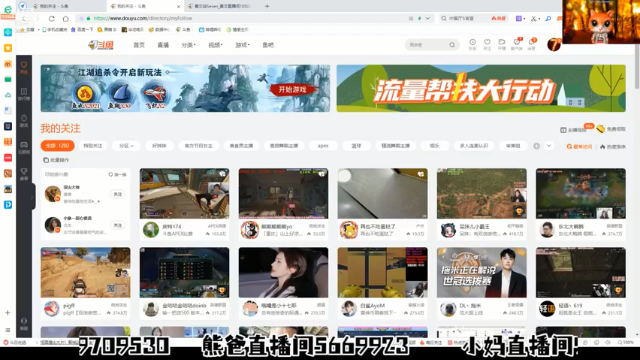640x360 pixels.
Task: Open the trophy icon in dark sidebar
Action: 24,171
